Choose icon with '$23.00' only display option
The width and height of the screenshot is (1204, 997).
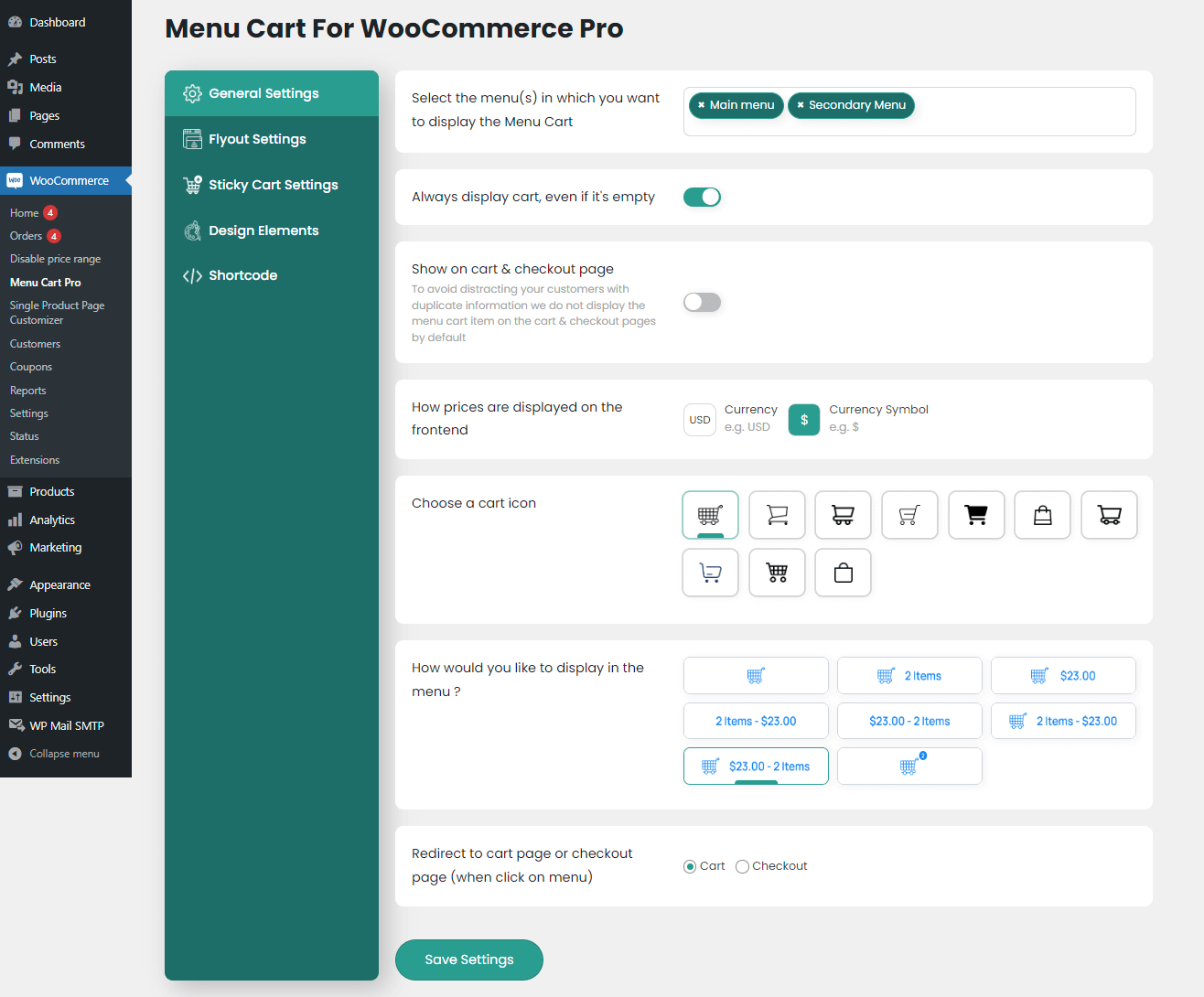pyautogui.click(x=1063, y=676)
